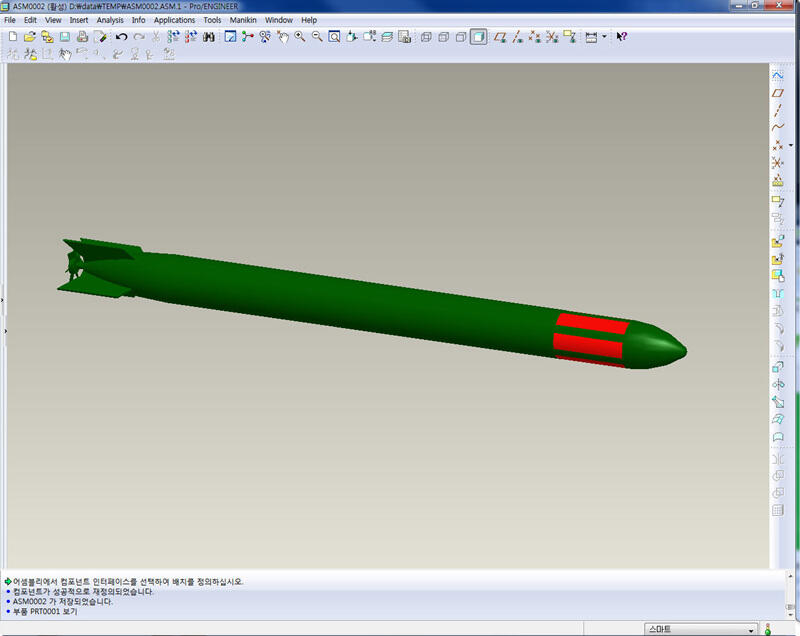This screenshot has width=800, height=636.
Task: Click the Reorient view icon
Action: pyautogui.click(x=352, y=37)
